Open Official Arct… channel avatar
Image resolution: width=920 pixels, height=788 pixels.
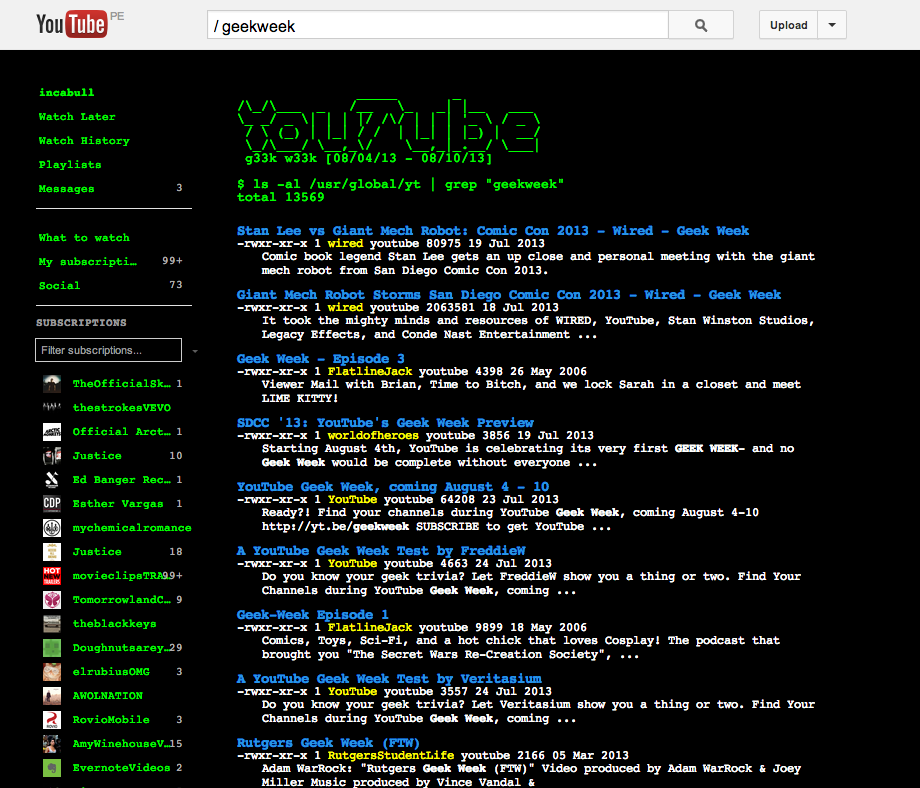pyautogui.click(x=52, y=432)
